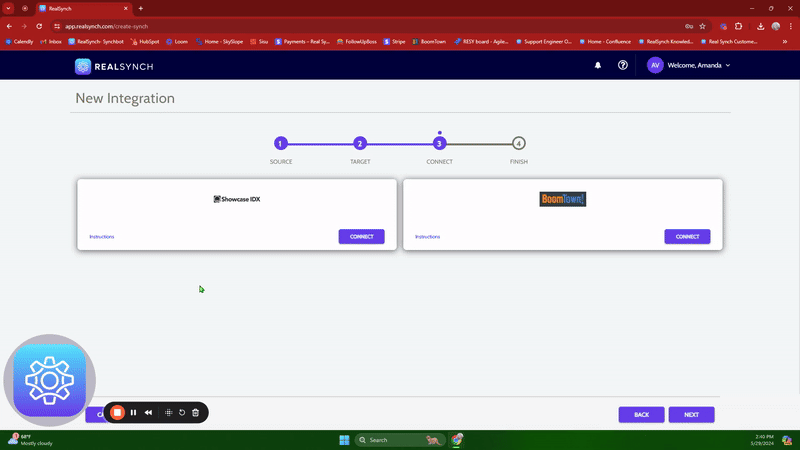Restart the recording

point(182,412)
